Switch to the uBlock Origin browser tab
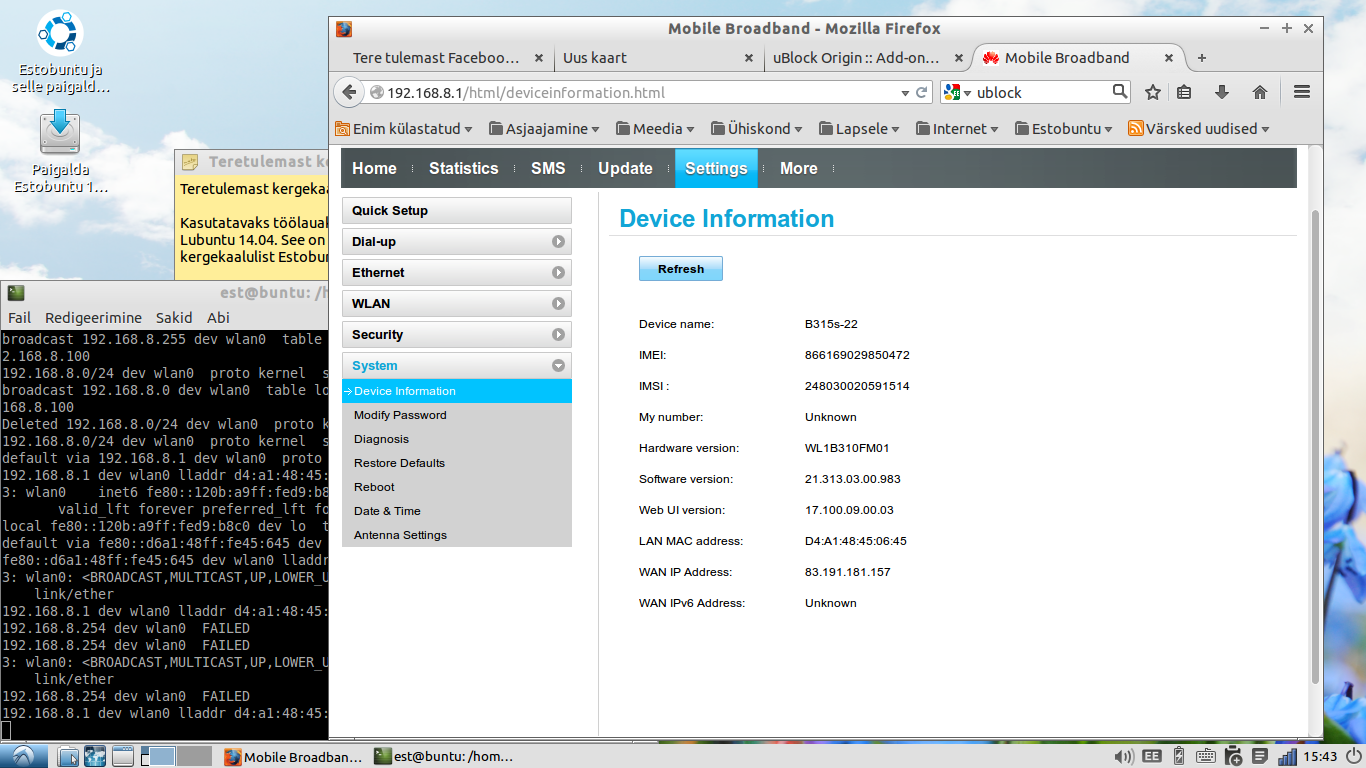 pos(866,58)
